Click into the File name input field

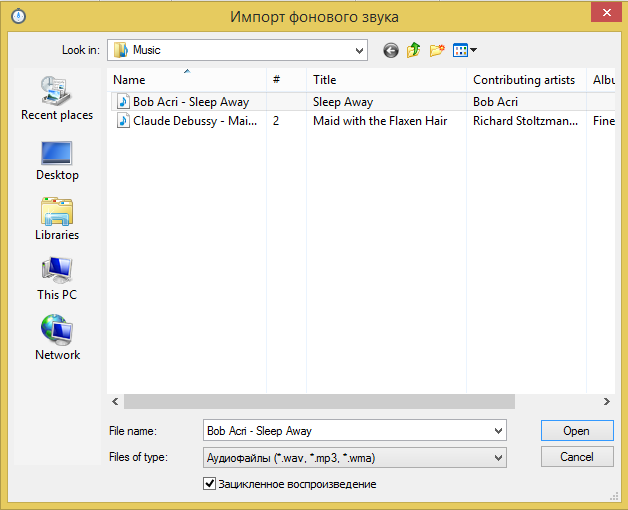point(347,431)
